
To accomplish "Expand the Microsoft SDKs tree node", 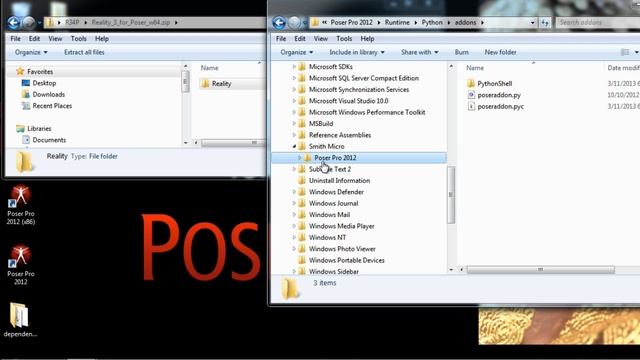I will coord(294,67).
